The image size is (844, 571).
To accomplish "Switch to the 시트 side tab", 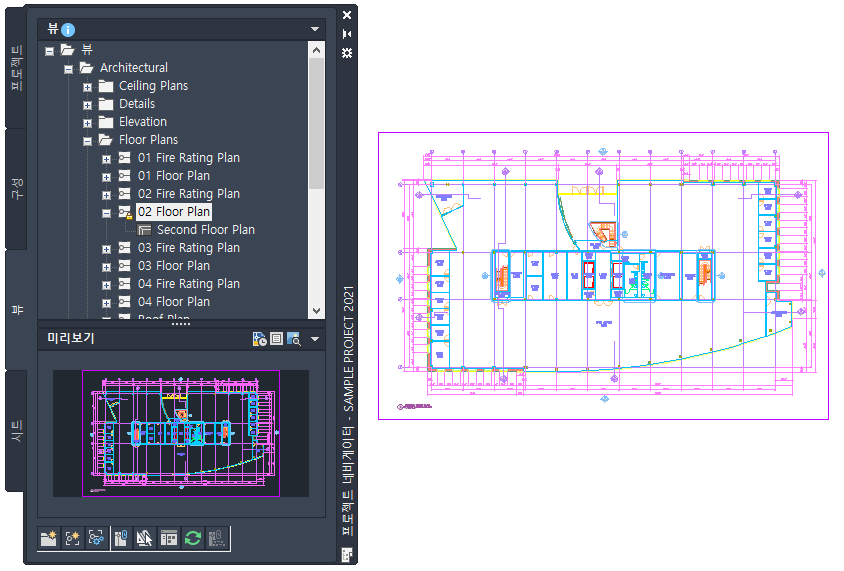I will 17,431.
